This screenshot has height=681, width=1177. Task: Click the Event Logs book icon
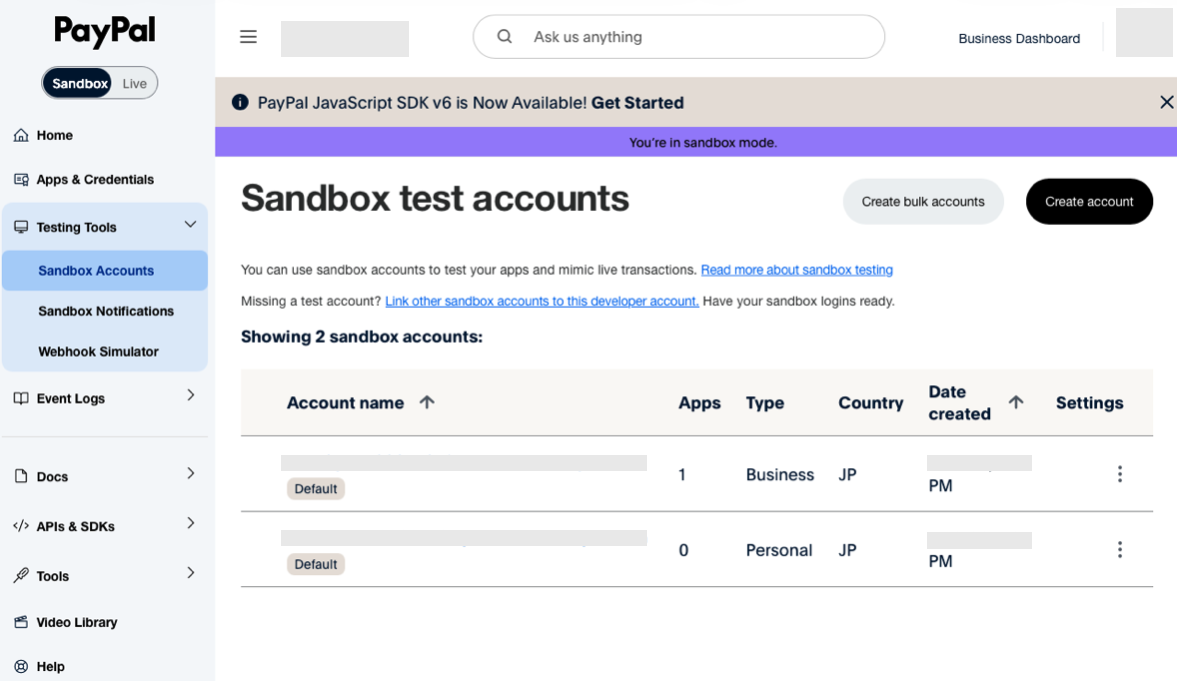tap(21, 399)
